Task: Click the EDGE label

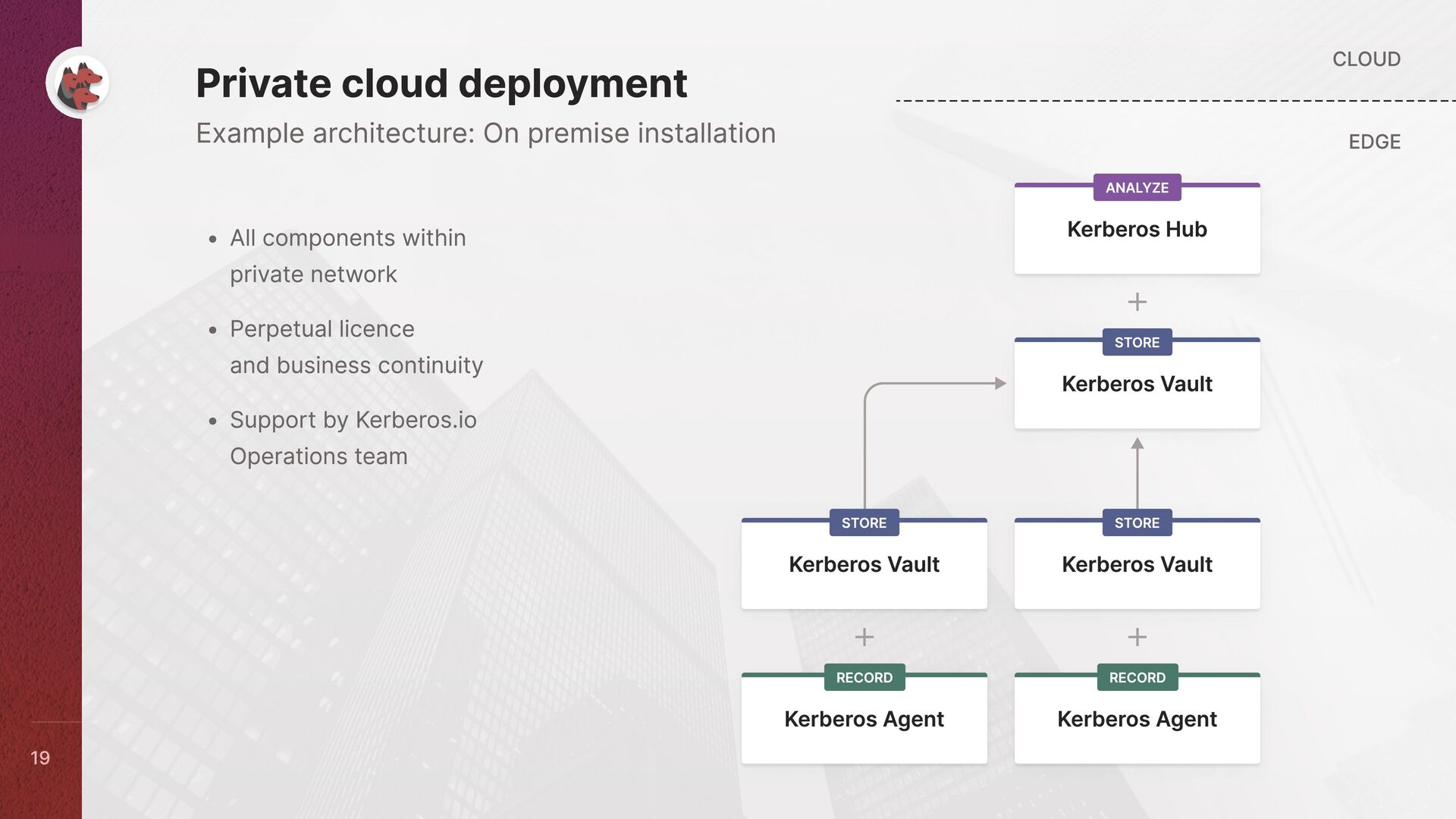Action: point(1374,142)
